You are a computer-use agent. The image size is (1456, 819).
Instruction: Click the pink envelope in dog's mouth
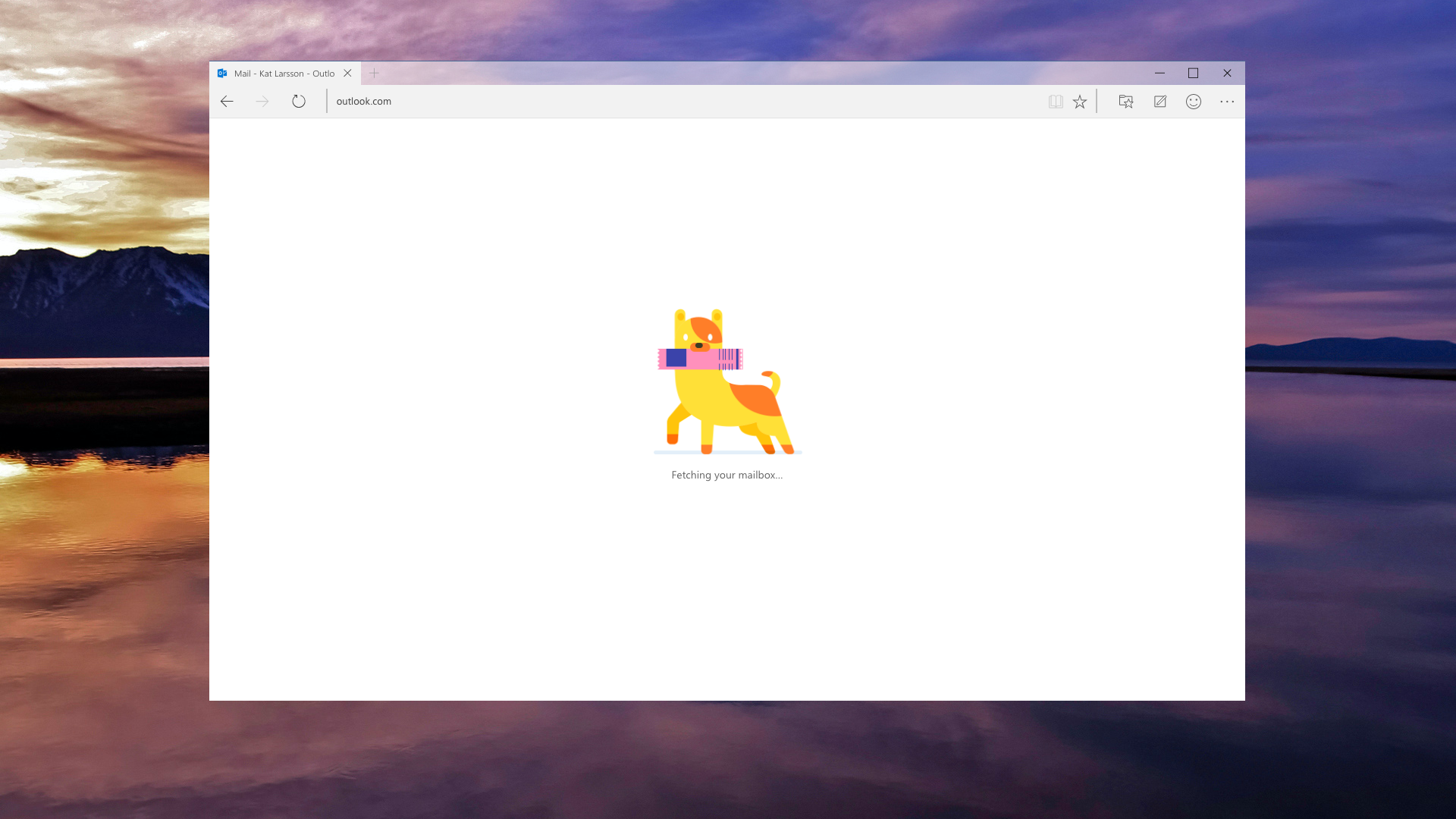[699, 359]
